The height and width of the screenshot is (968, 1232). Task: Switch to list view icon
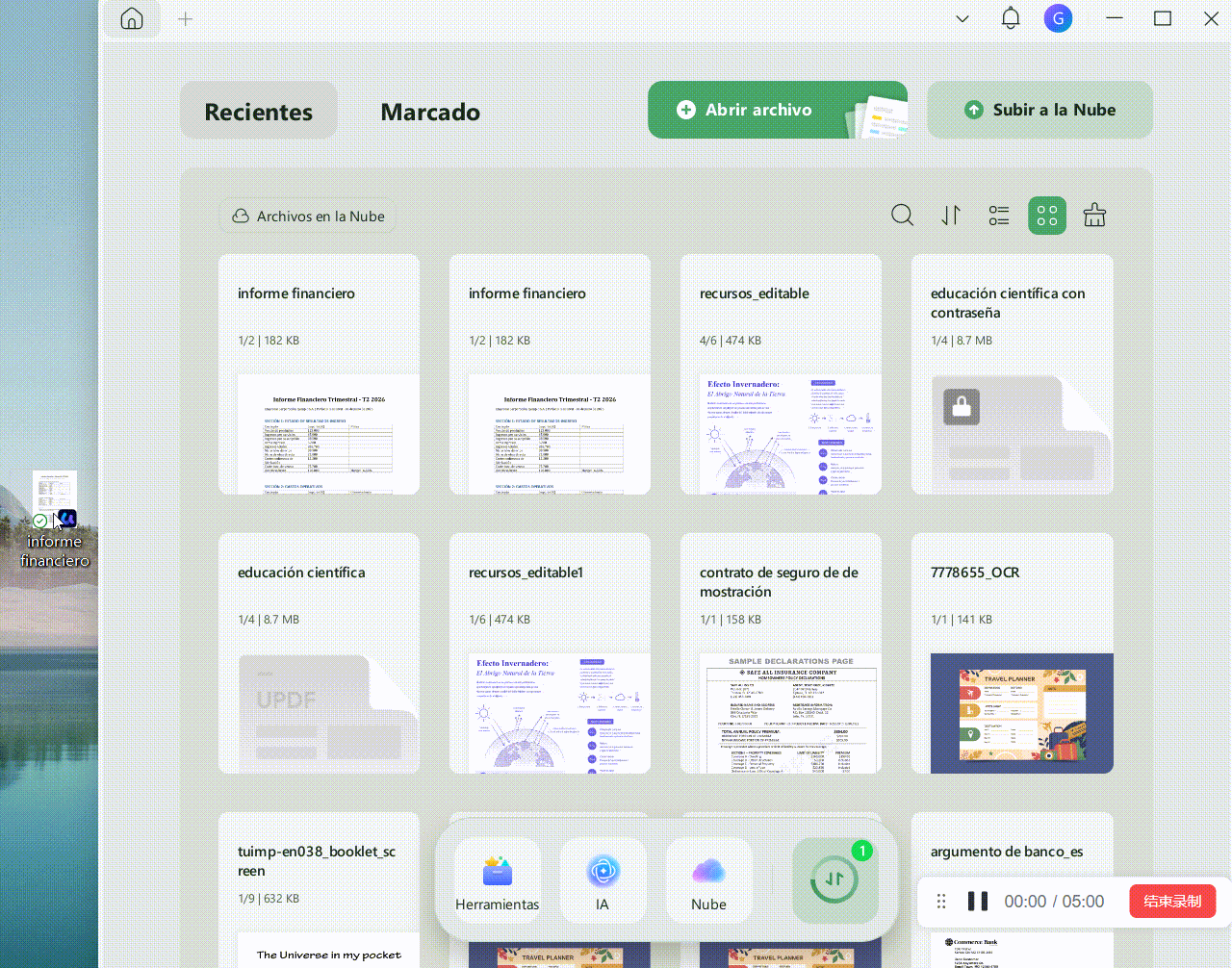click(x=999, y=216)
